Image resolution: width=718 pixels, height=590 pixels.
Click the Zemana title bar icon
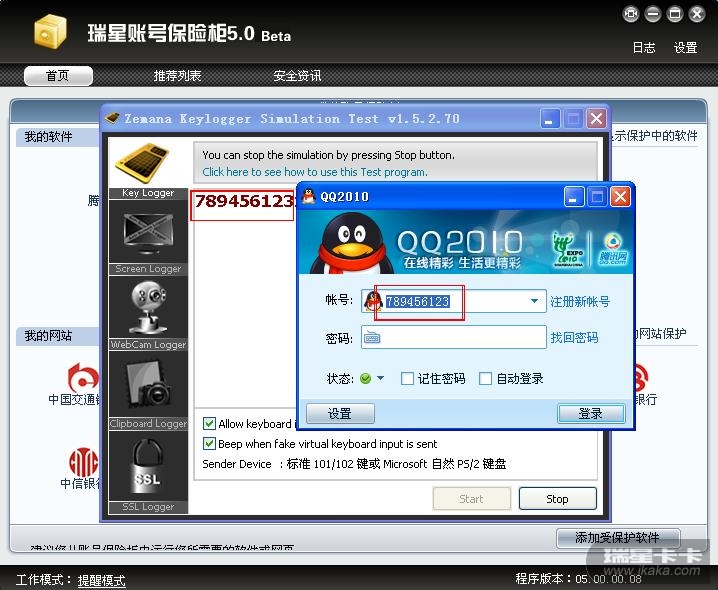112,118
